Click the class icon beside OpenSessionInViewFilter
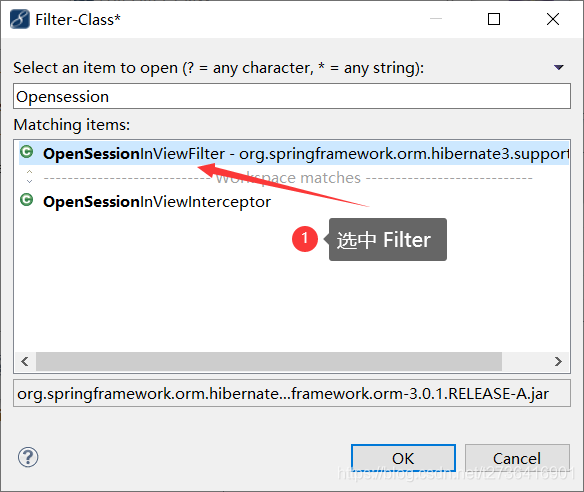This screenshot has width=584, height=492. coord(26,152)
